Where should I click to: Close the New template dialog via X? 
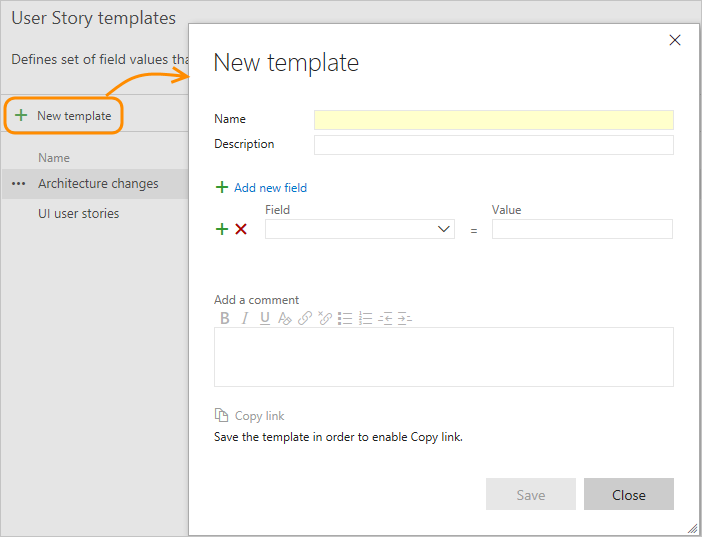click(675, 40)
